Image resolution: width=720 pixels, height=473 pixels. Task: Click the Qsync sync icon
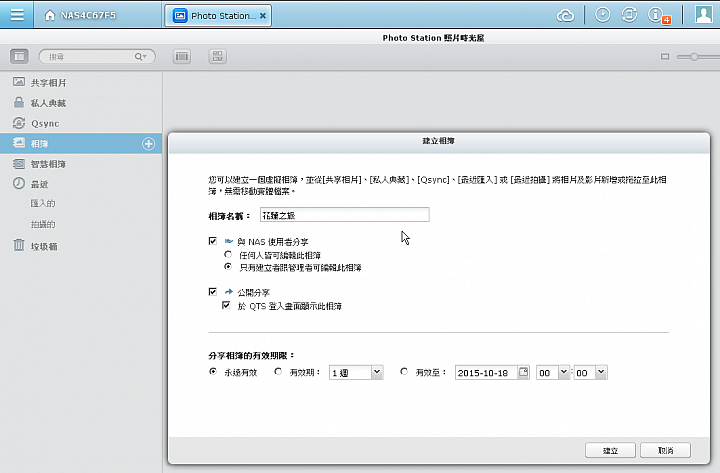(x=19, y=123)
